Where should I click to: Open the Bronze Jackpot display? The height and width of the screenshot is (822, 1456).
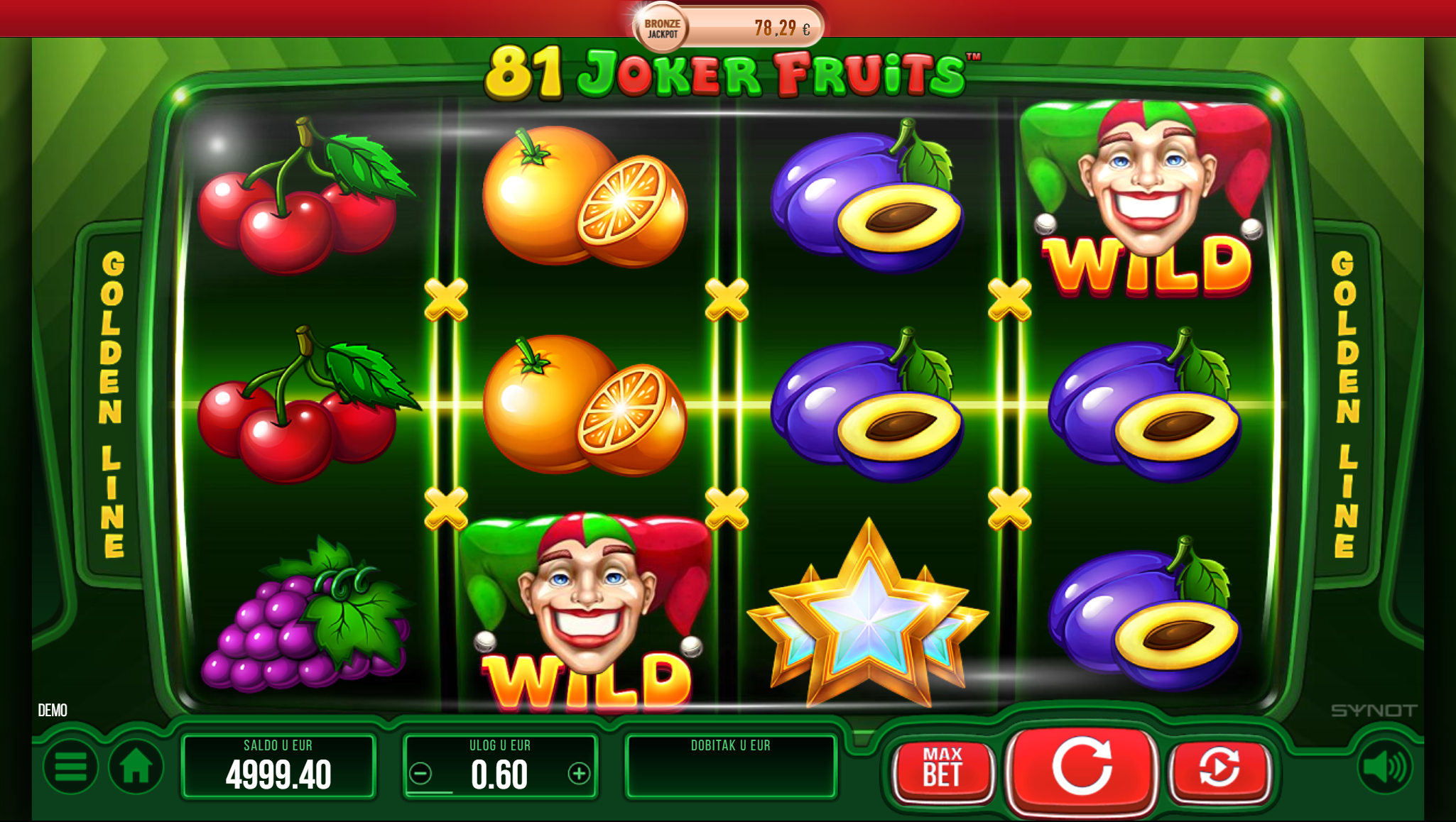(728, 28)
